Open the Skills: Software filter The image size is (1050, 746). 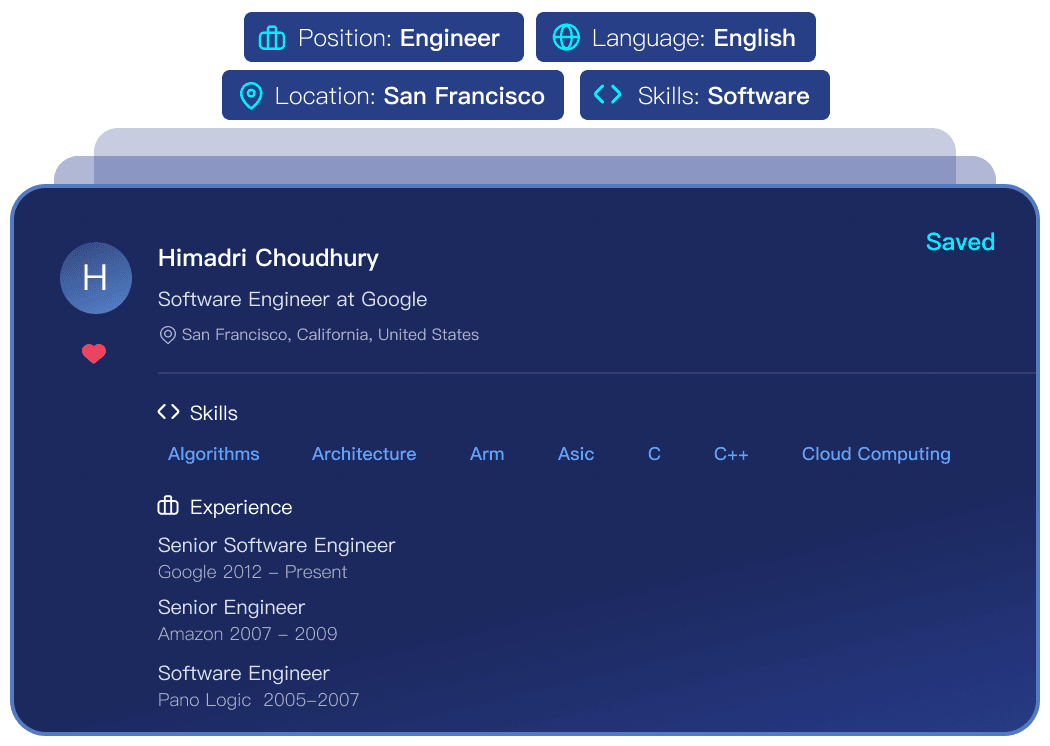[705, 96]
